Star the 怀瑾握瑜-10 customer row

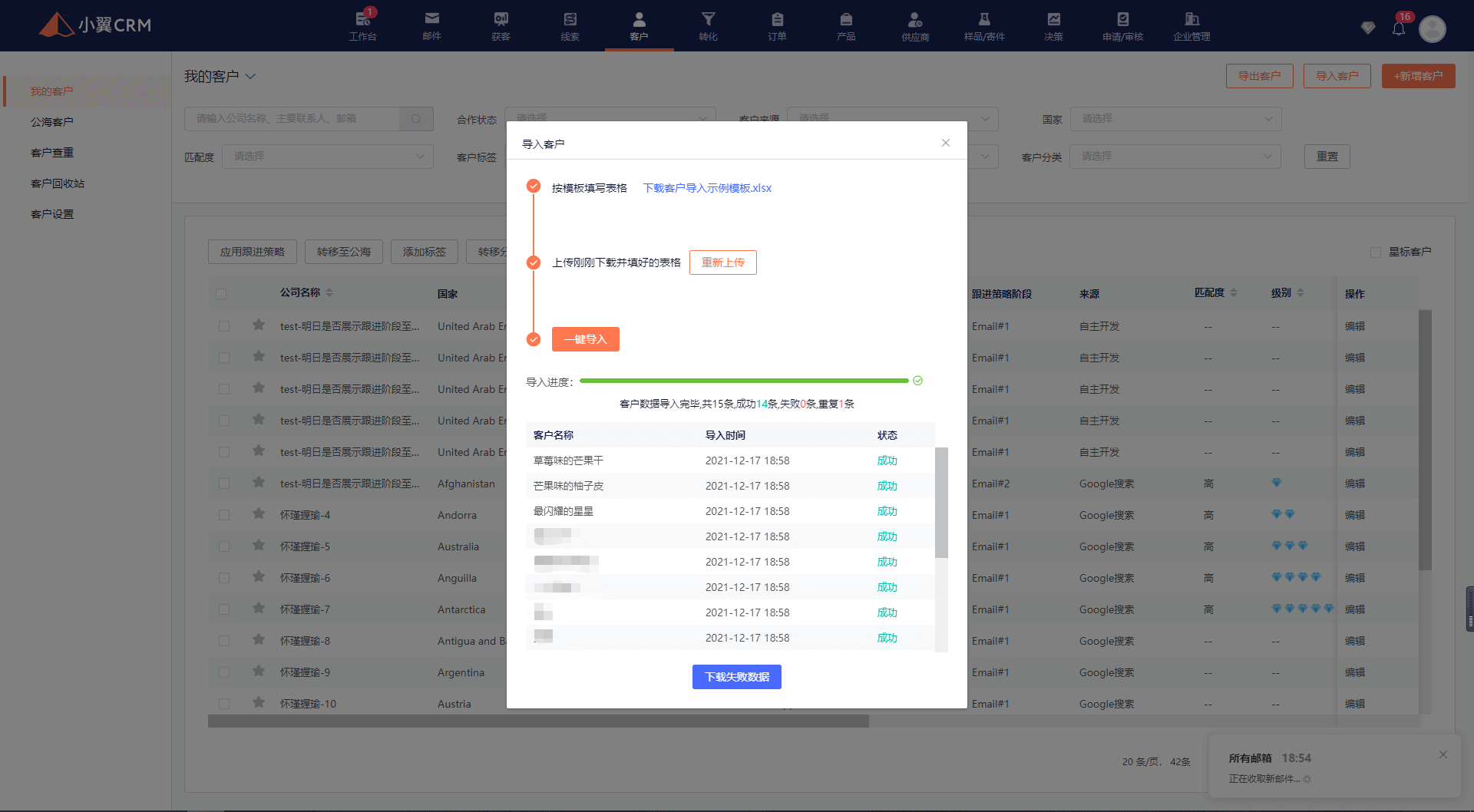pos(259,703)
